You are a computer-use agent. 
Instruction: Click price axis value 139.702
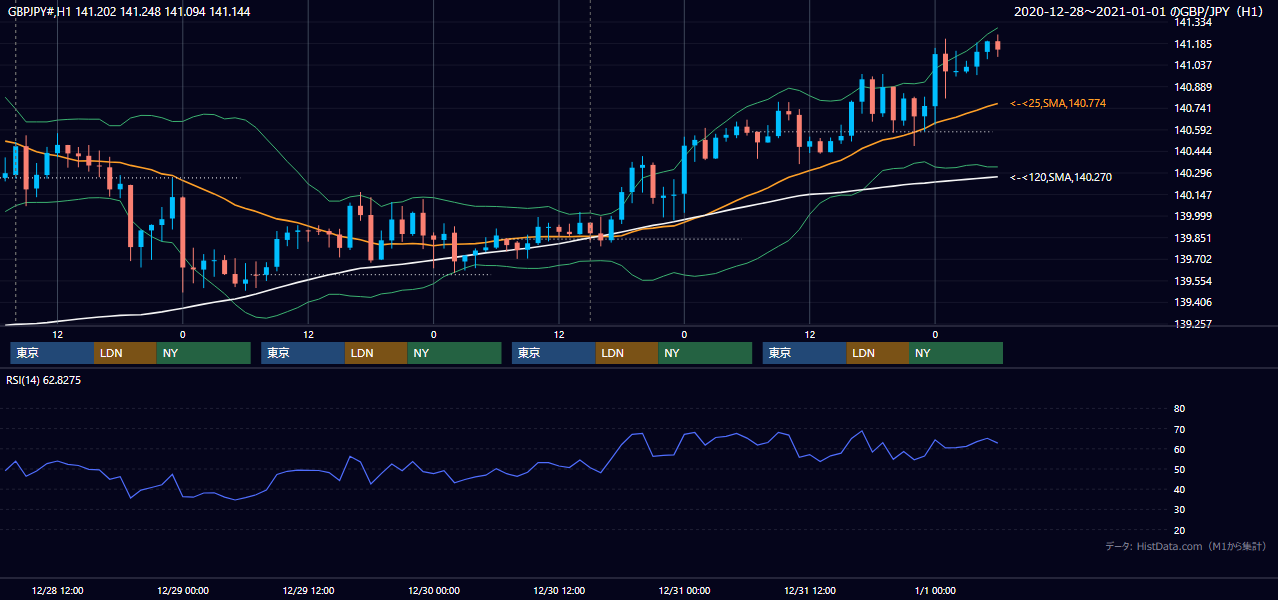pos(1194,259)
